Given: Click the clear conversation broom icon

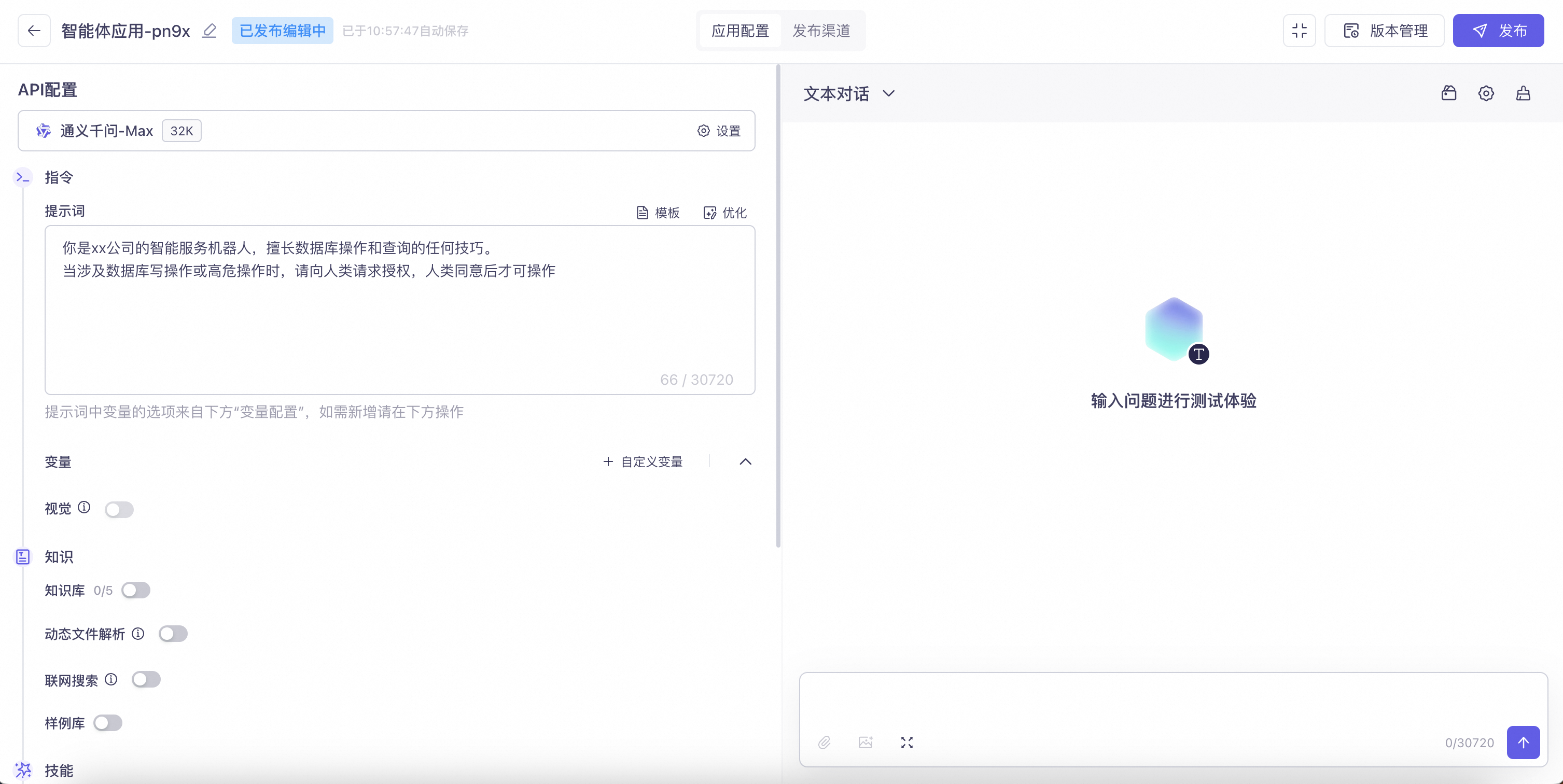Looking at the screenshot, I should (1523, 93).
